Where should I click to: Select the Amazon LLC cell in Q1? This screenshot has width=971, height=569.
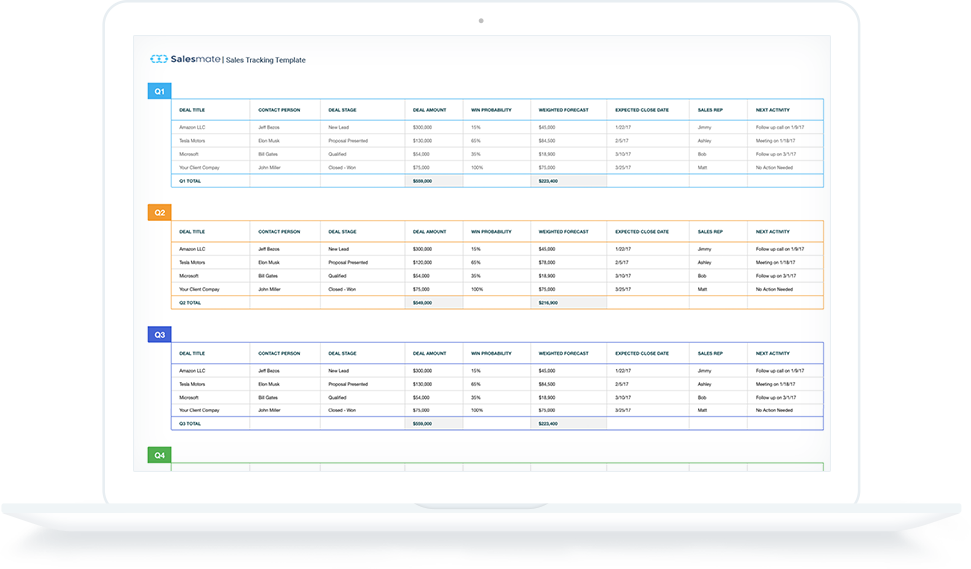[x=192, y=128]
